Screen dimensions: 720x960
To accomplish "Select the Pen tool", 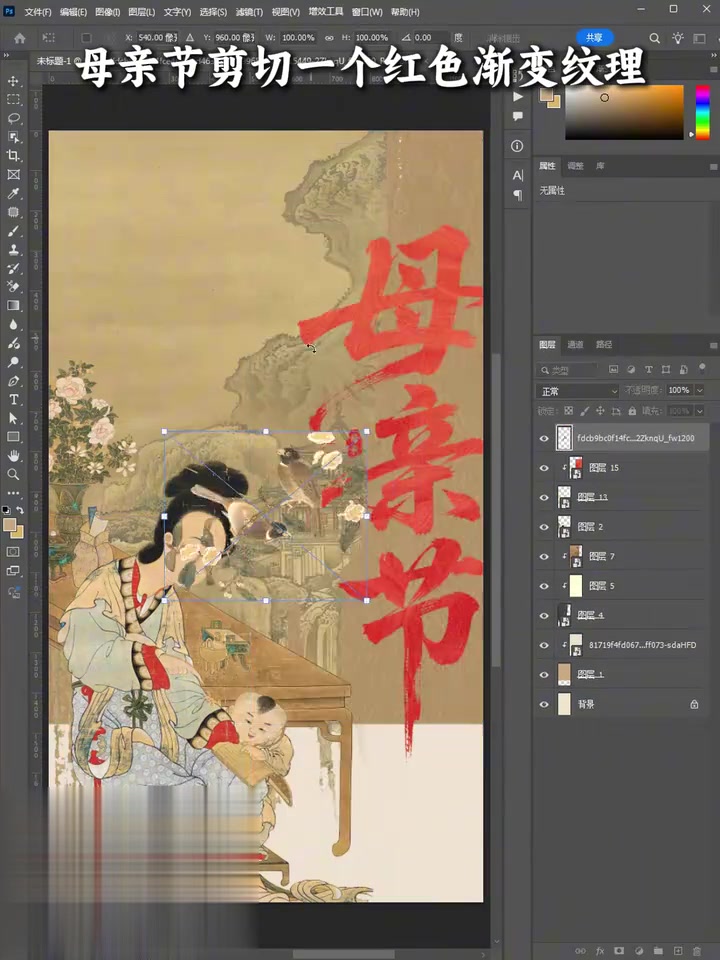I will coord(13,381).
